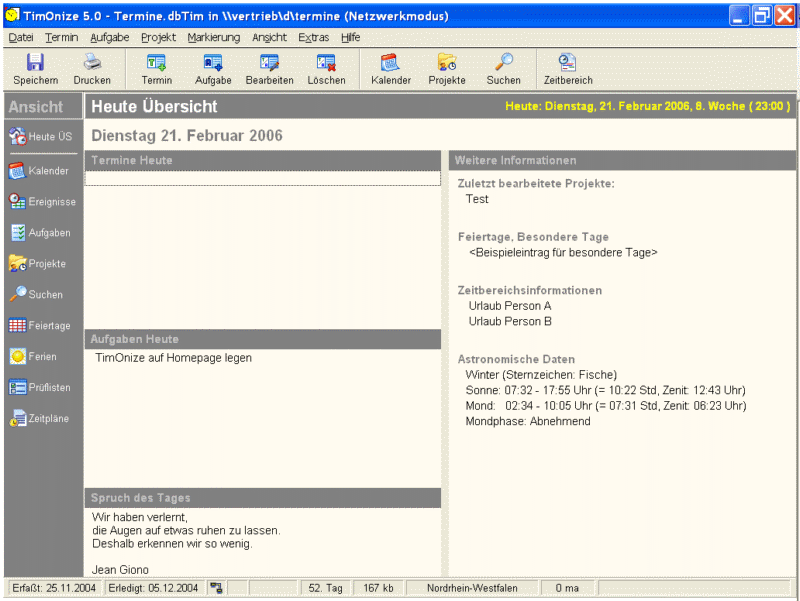800x601 pixels.
Task: Click the 'Feiertage, Besondere Tage' label
Action: [533, 237]
